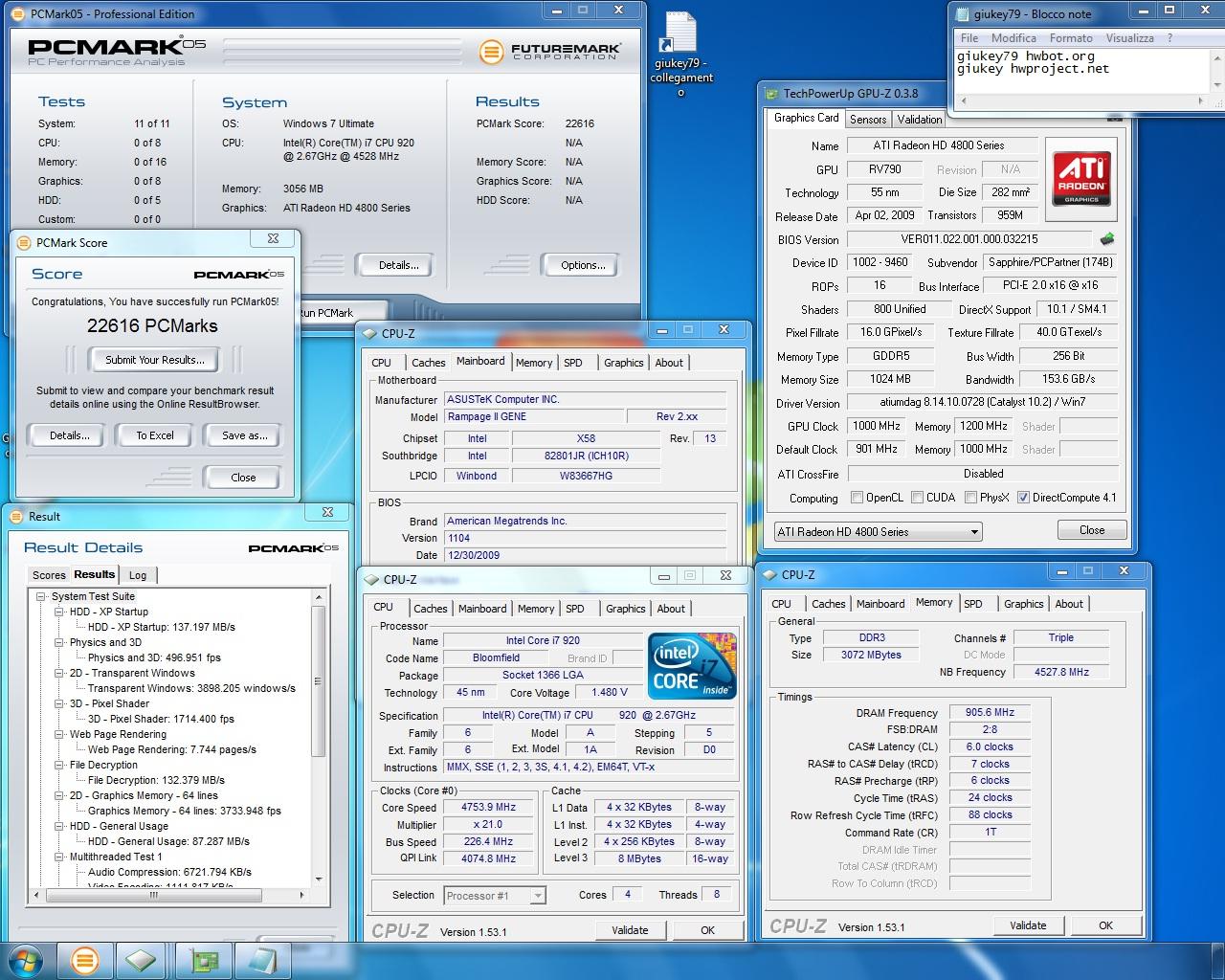This screenshot has width=1225, height=980.
Task: Open the Visualizza menu in Blocco note
Action: (1130, 38)
